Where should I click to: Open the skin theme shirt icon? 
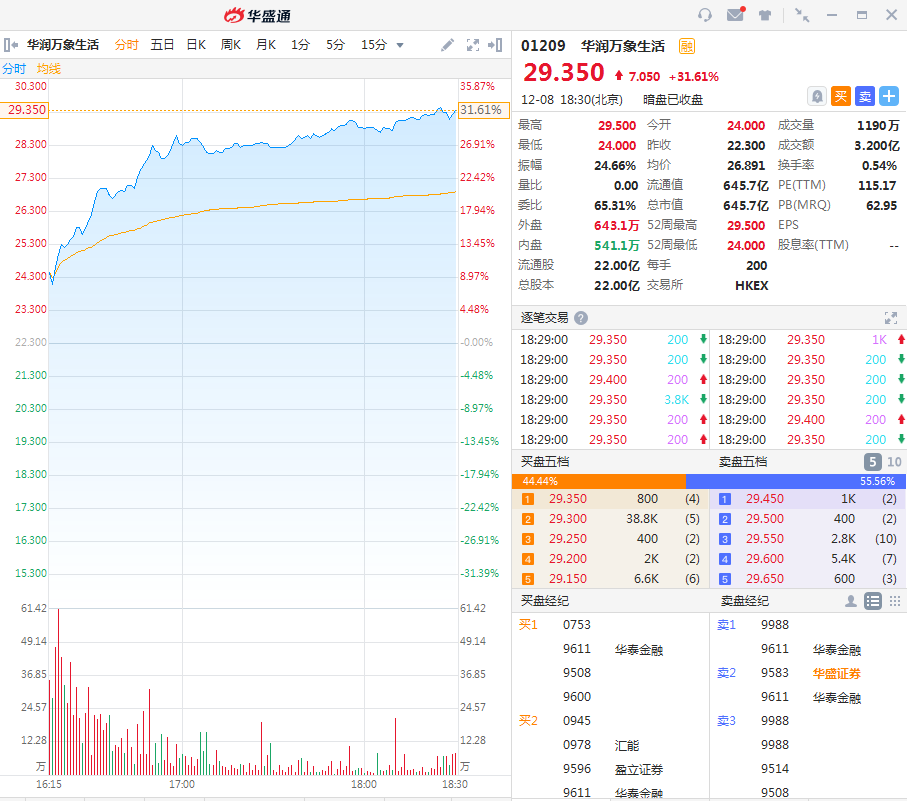pyautogui.click(x=765, y=15)
